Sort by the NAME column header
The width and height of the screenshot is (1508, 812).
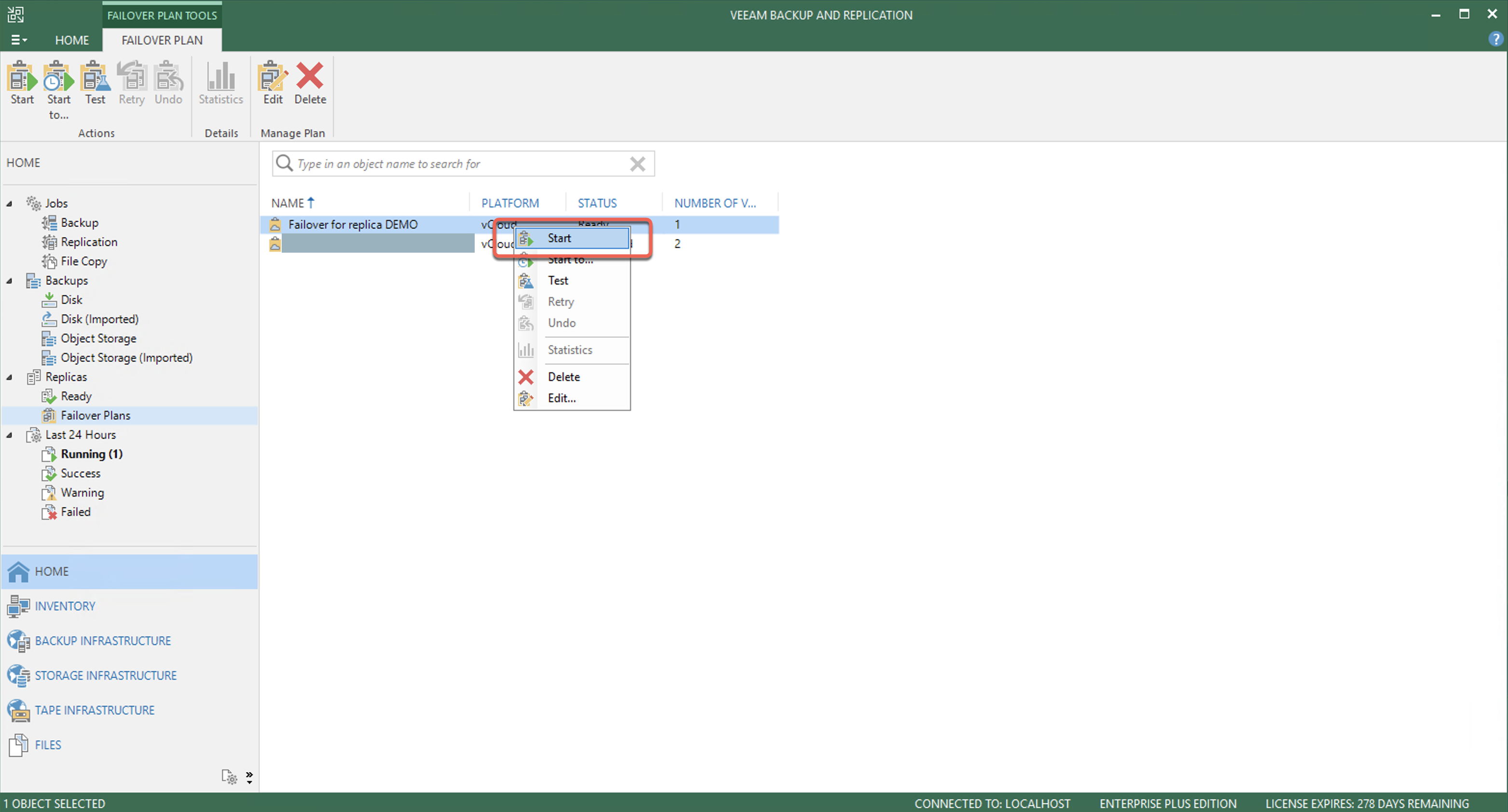(288, 203)
